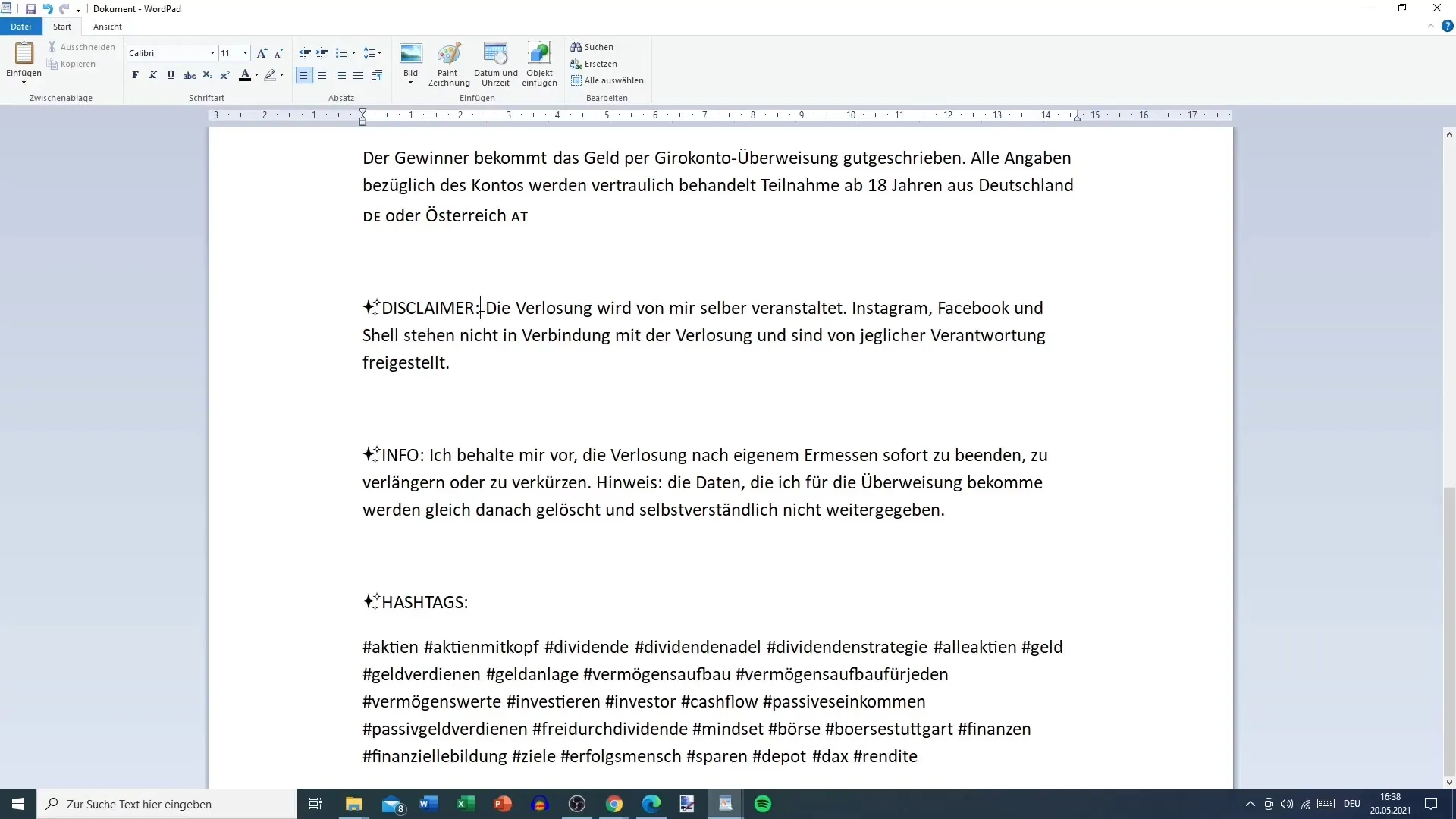Open the line spacing dropdown
The width and height of the screenshot is (1456, 819).
point(372,53)
